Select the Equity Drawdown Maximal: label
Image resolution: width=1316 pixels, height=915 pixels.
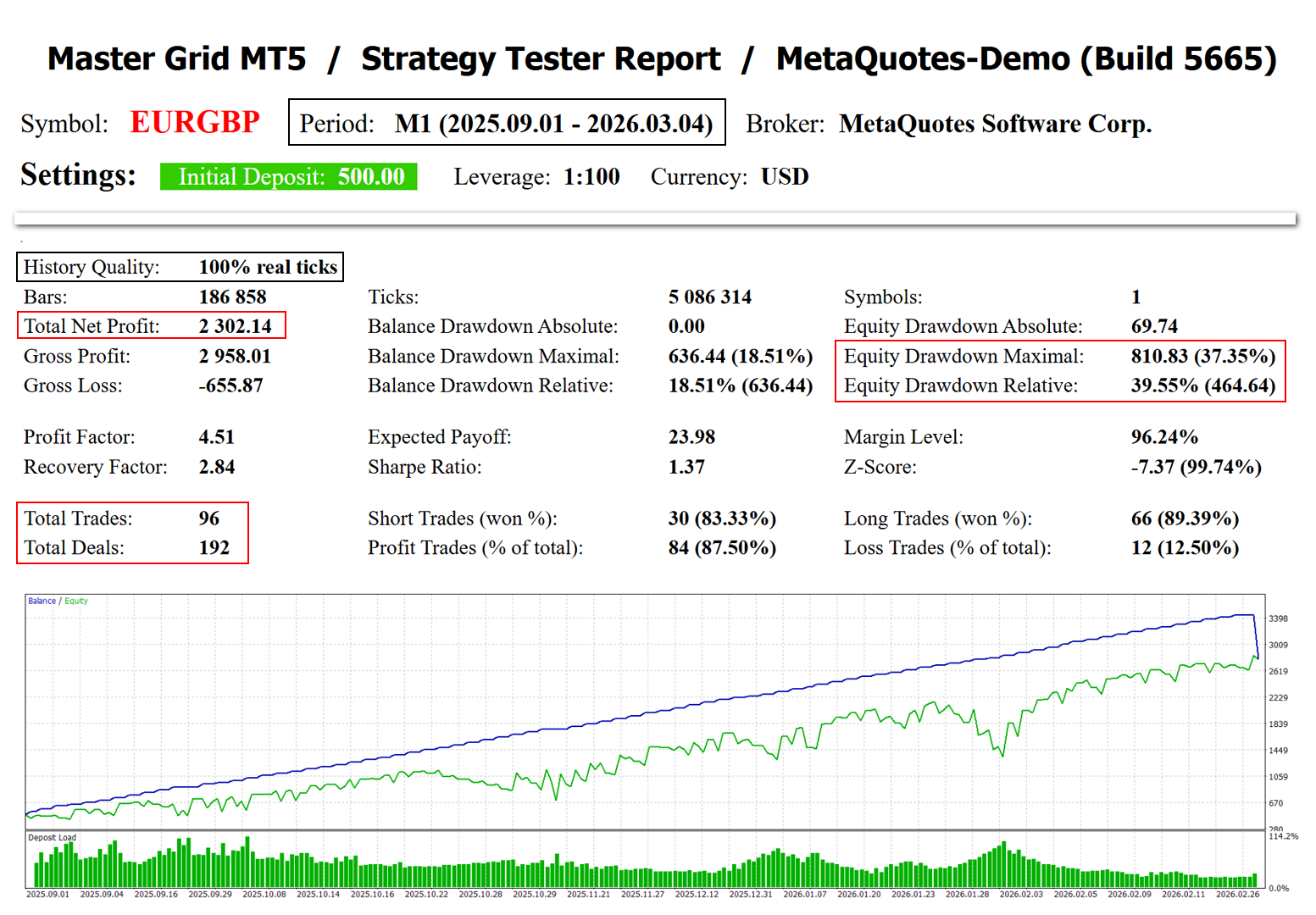click(x=964, y=357)
